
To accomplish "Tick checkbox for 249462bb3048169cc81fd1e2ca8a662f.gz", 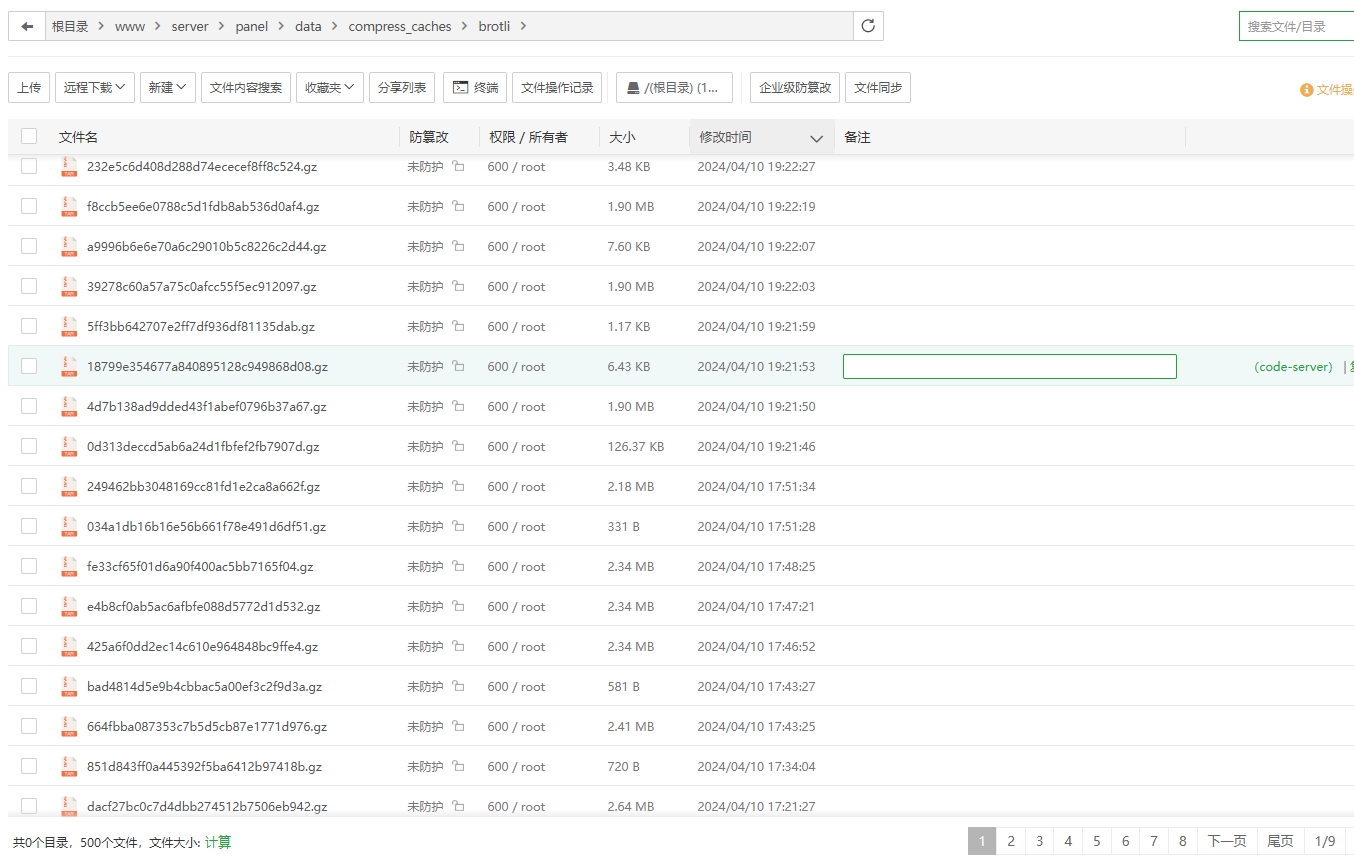I will (29, 486).
